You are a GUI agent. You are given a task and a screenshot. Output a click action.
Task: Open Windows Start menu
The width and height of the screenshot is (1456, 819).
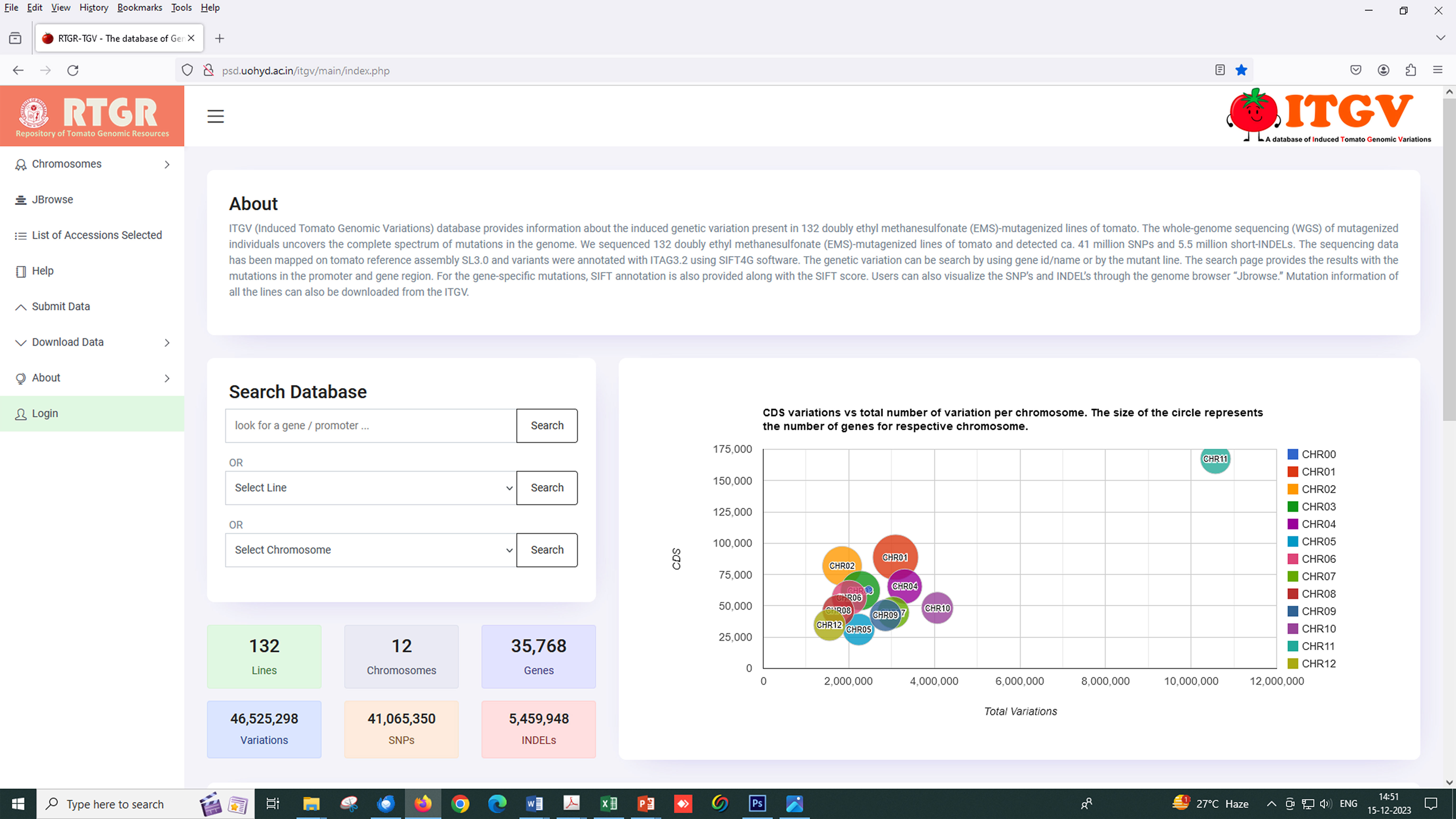[x=18, y=804]
